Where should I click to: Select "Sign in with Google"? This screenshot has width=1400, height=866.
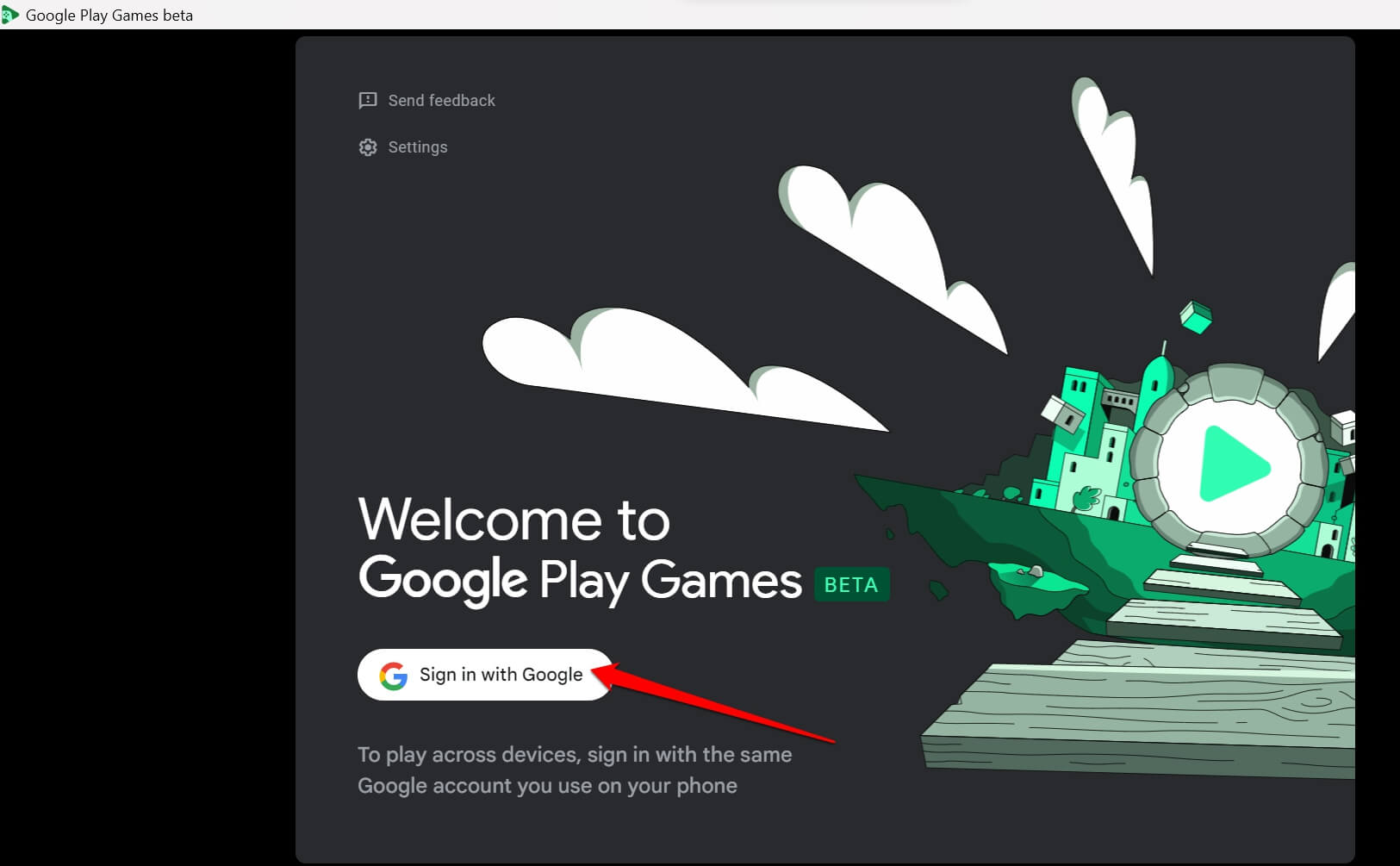[x=485, y=675]
